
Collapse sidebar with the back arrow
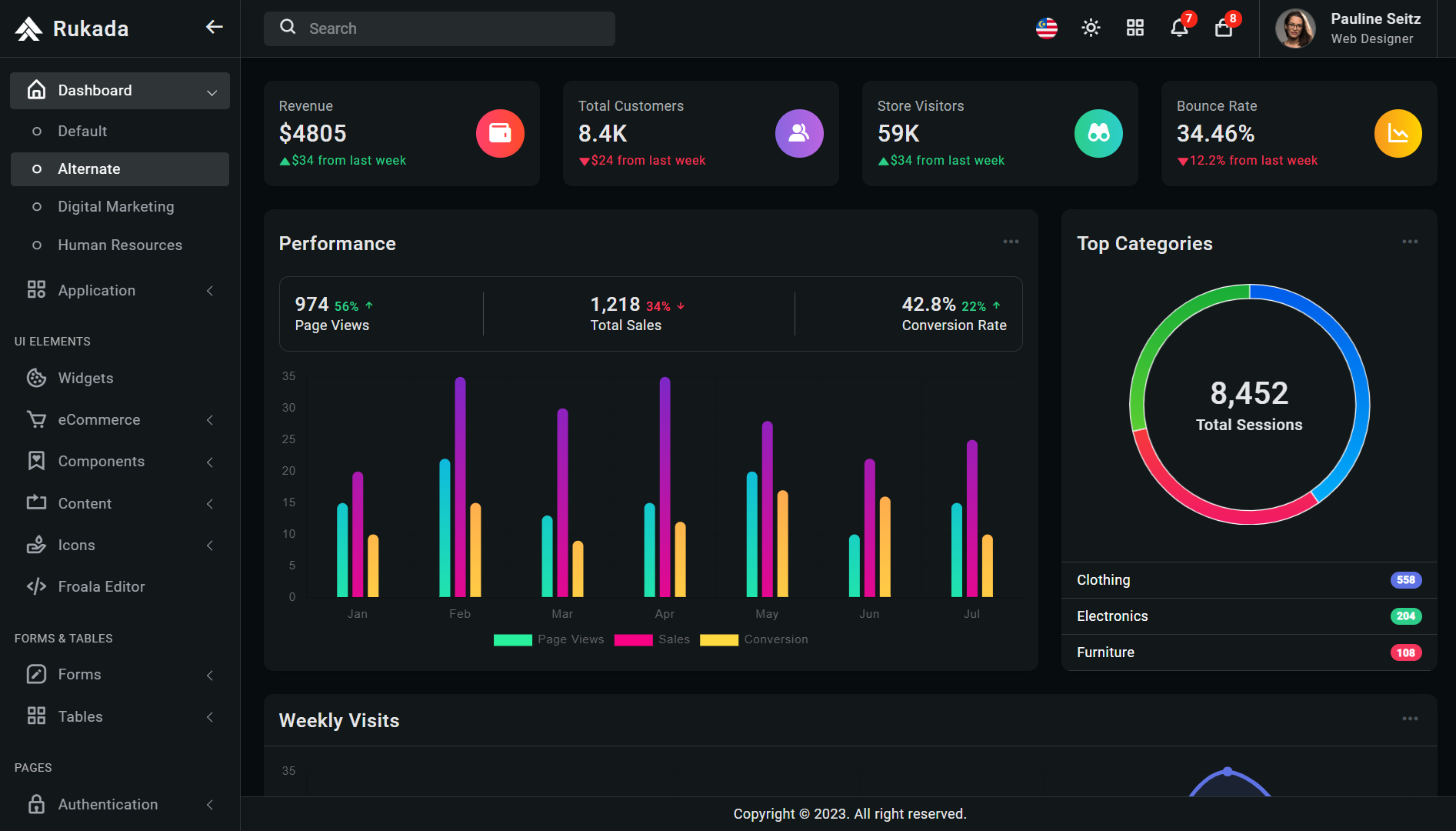(215, 28)
